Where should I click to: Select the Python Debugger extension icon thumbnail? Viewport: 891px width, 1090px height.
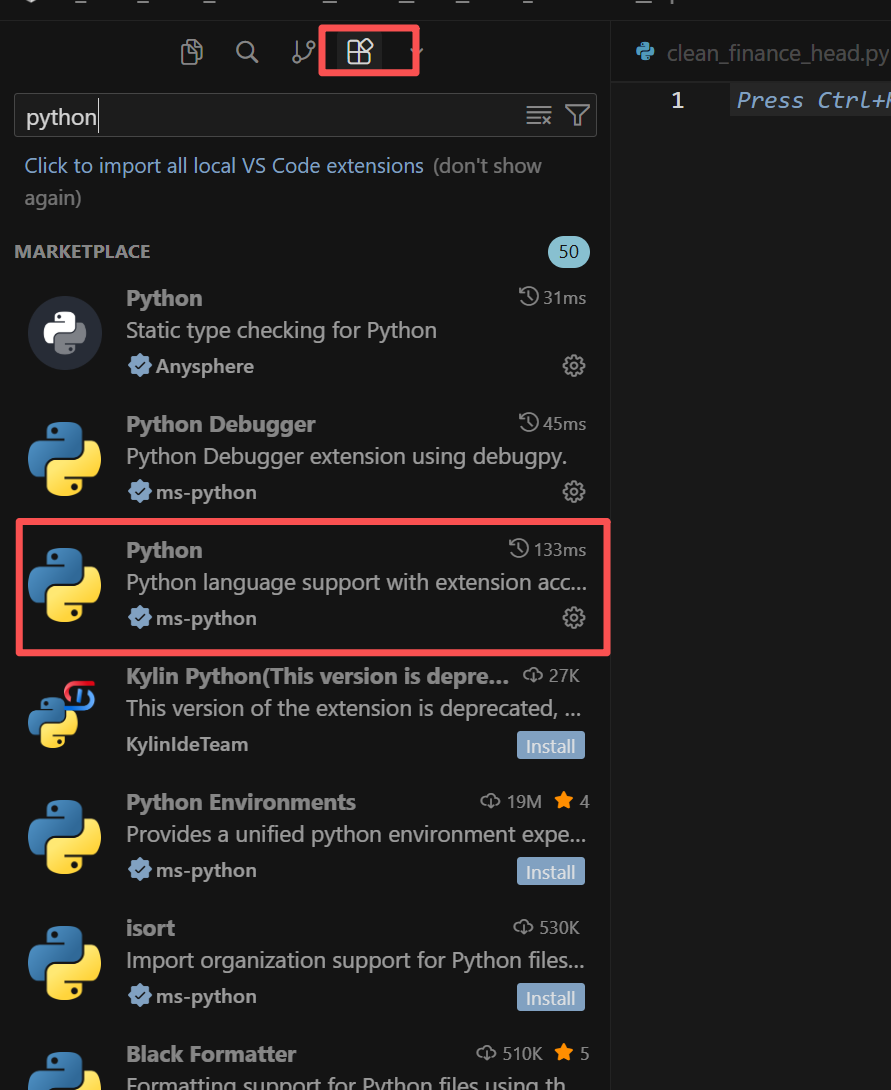tap(65, 459)
